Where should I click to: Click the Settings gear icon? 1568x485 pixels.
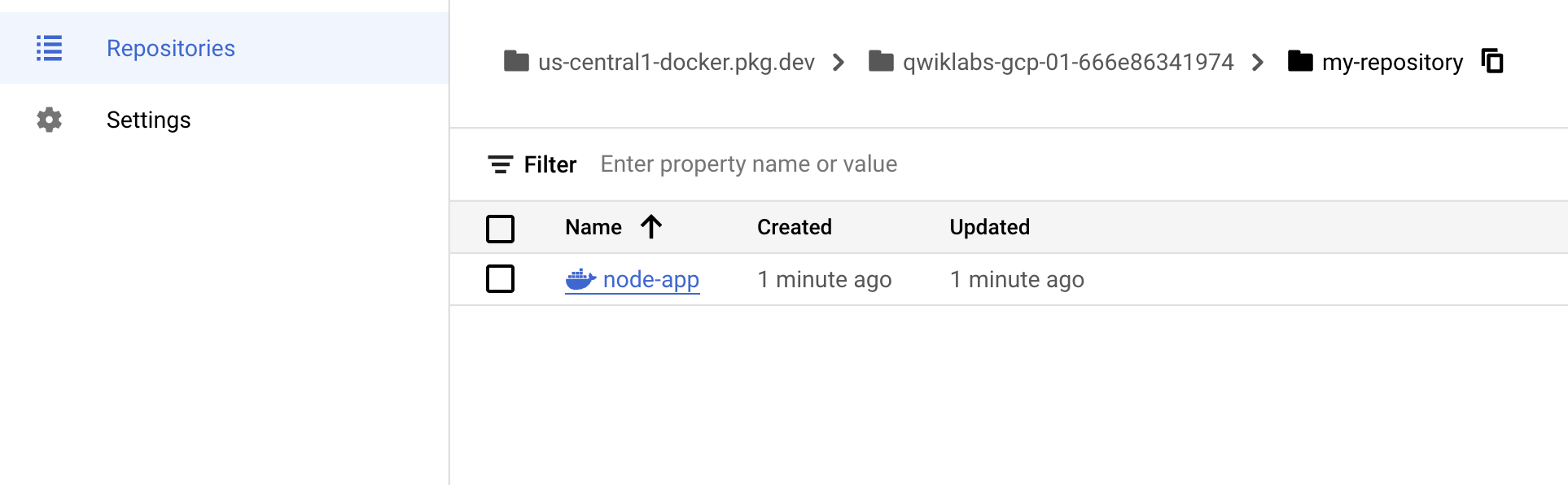49,120
